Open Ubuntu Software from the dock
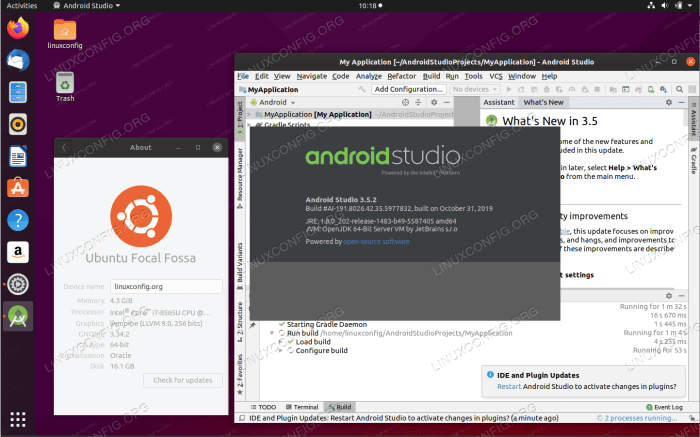The image size is (700, 437). (18, 188)
